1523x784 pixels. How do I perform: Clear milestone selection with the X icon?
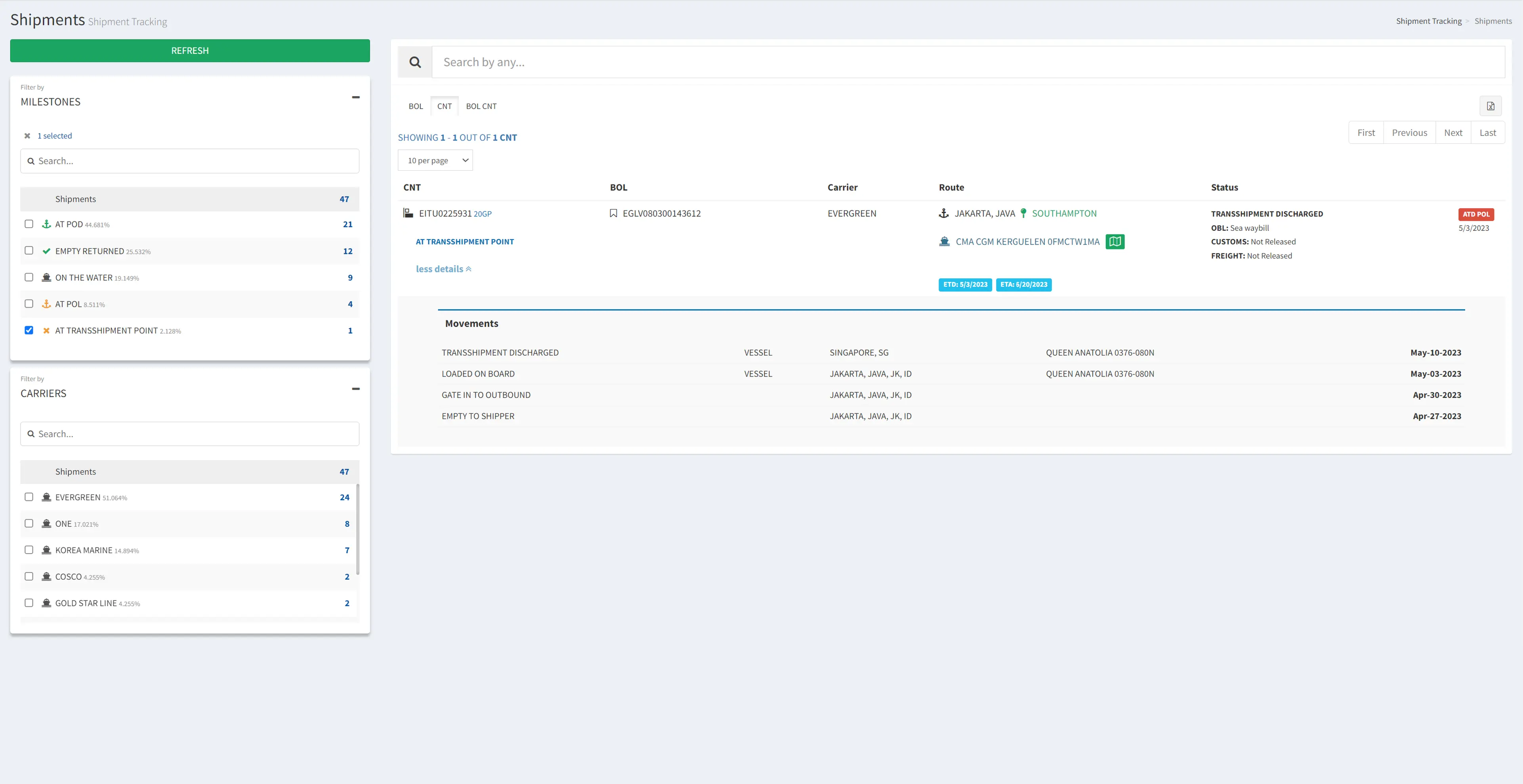tap(27, 136)
